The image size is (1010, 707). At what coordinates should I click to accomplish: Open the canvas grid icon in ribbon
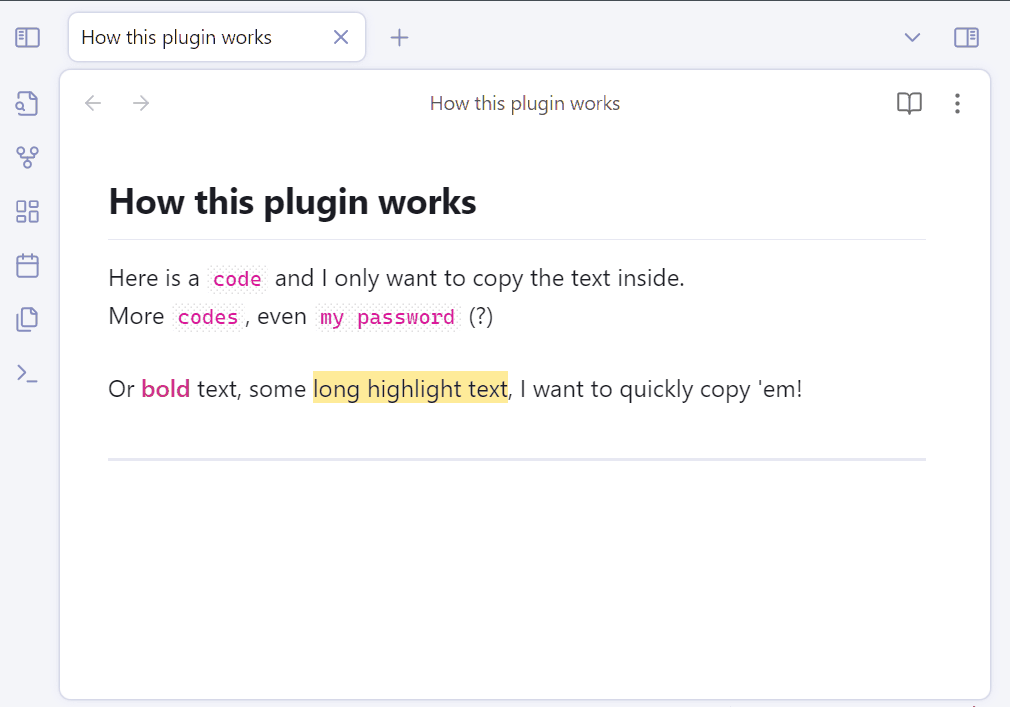27,211
